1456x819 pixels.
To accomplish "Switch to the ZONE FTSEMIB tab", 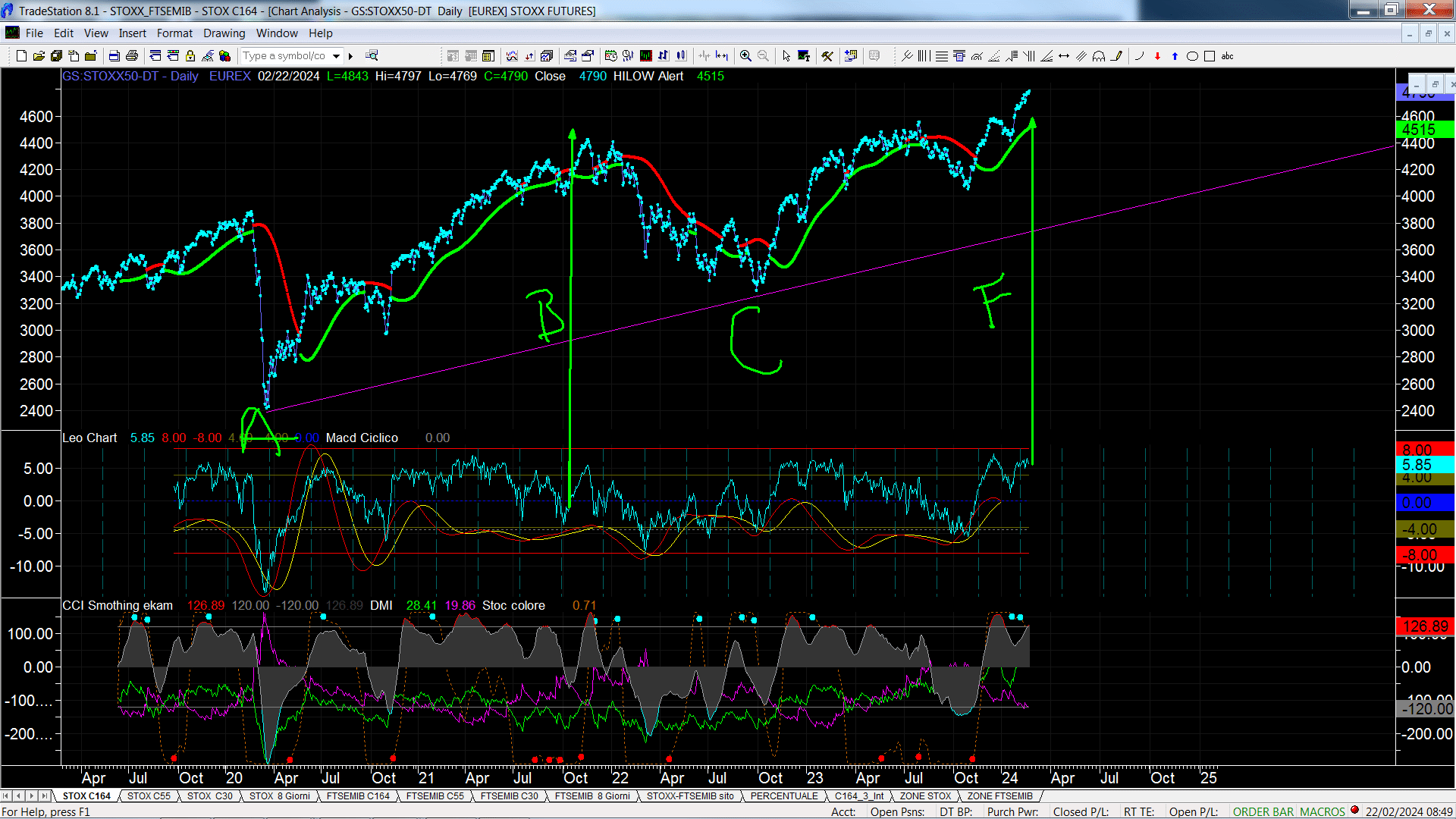I will coord(1000,796).
